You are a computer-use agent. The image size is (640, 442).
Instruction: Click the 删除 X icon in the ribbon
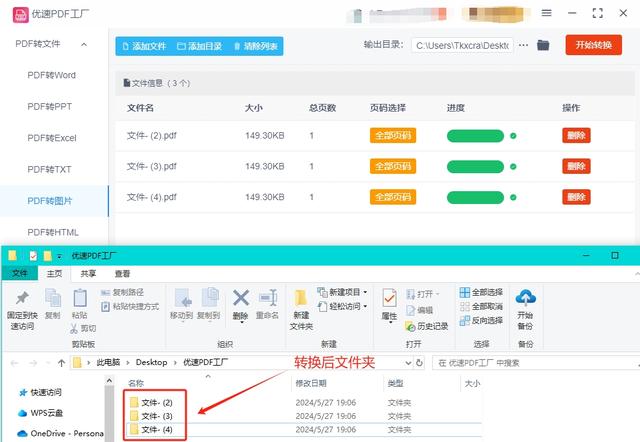[x=241, y=298]
